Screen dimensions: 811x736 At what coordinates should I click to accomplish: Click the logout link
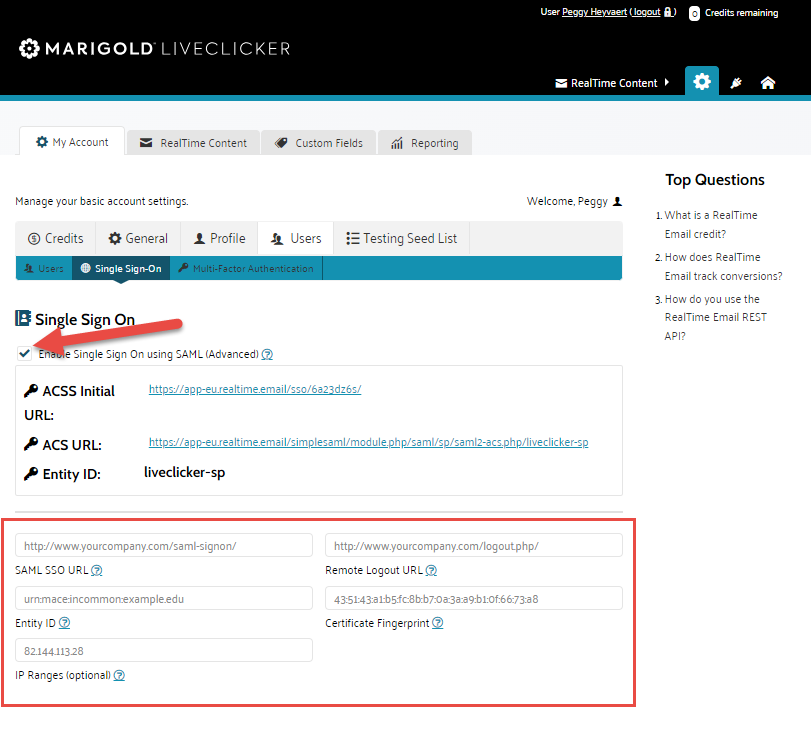(x=646, y=13)
